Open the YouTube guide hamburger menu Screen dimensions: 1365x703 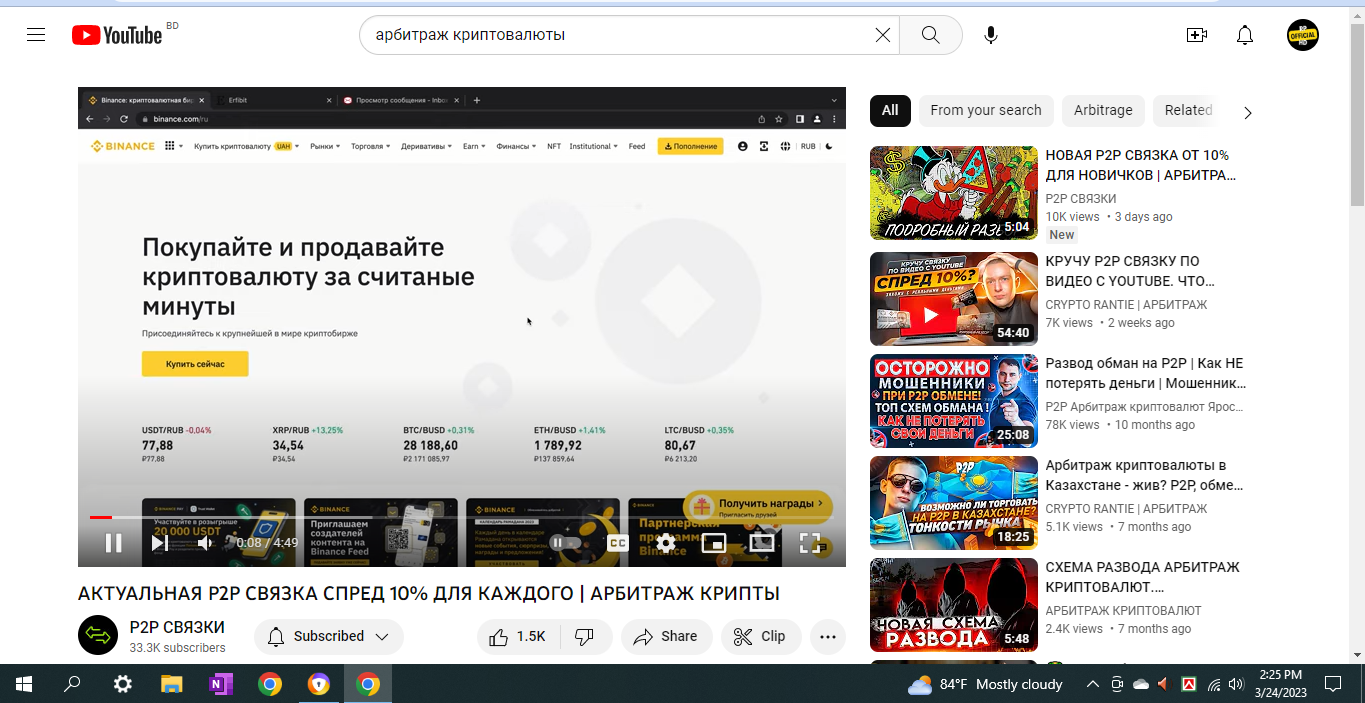(x=36, y=35)
